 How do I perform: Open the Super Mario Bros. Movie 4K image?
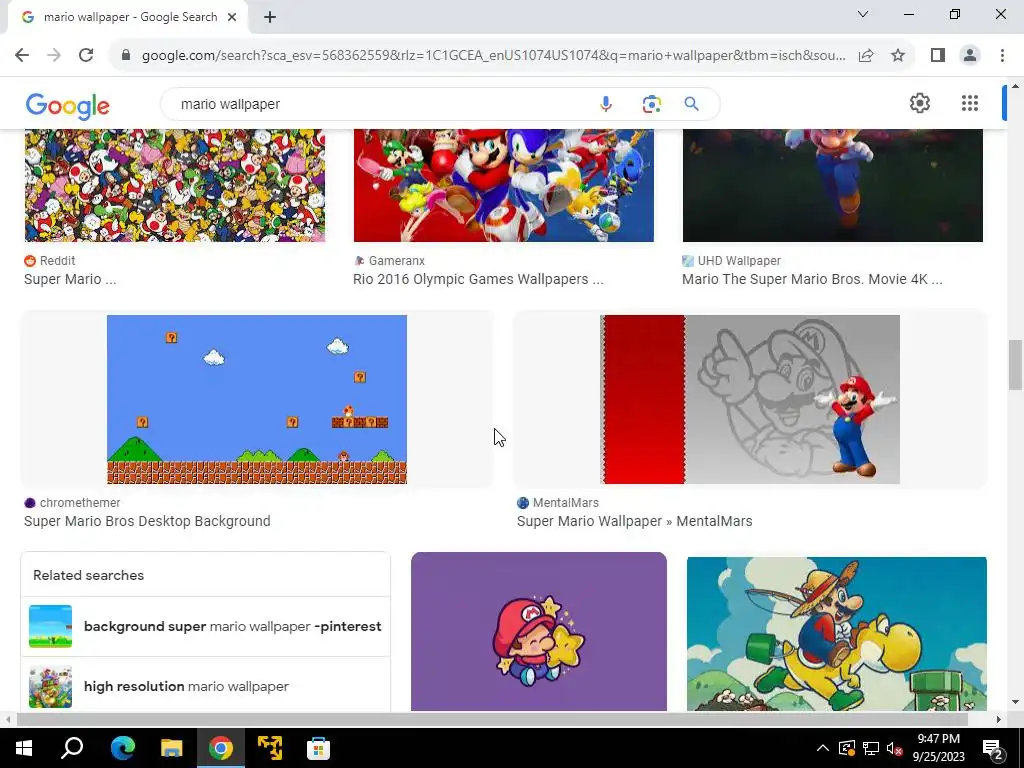click(x=833, y=185)
